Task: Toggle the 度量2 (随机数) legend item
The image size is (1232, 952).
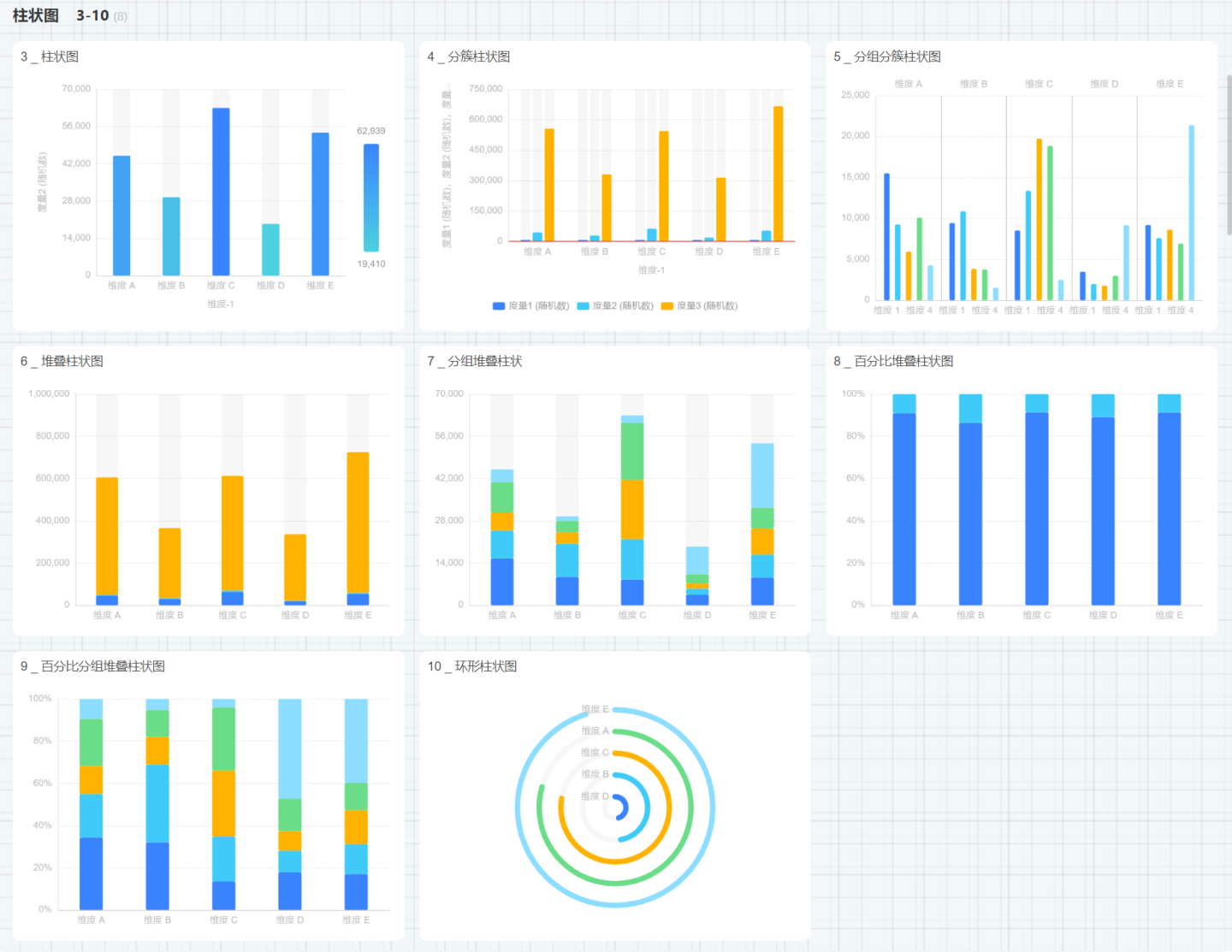Action: pos(615,306)
